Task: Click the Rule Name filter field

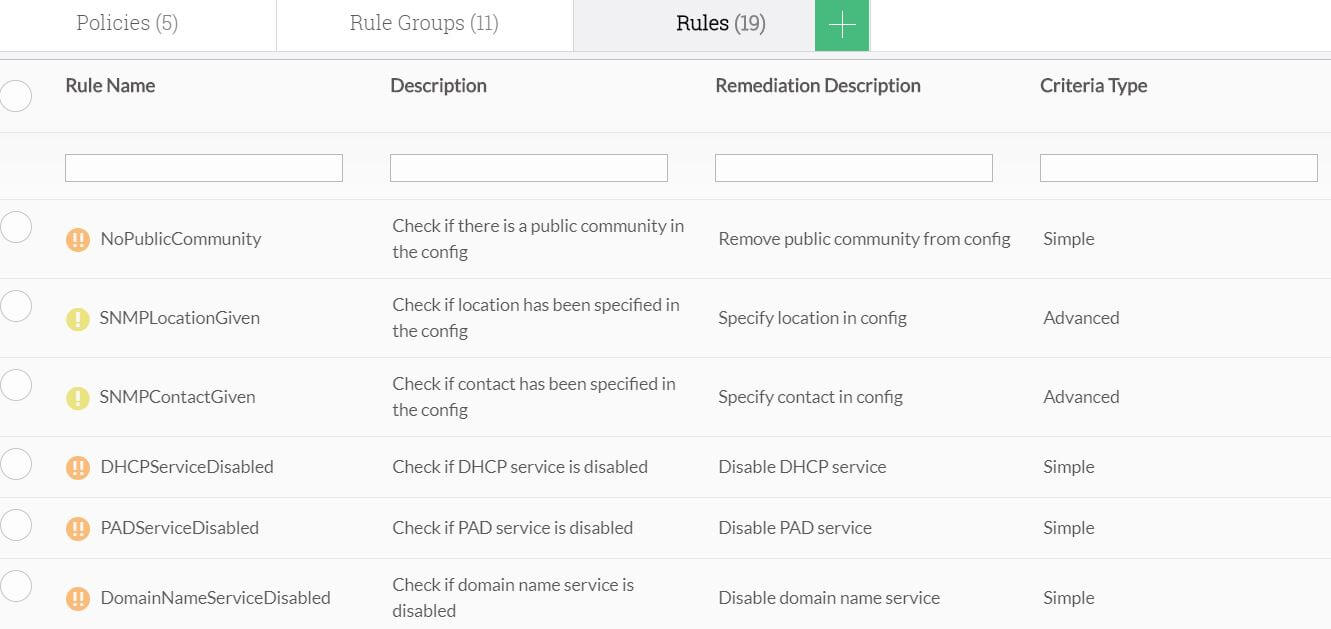Action: coord(203,167)
